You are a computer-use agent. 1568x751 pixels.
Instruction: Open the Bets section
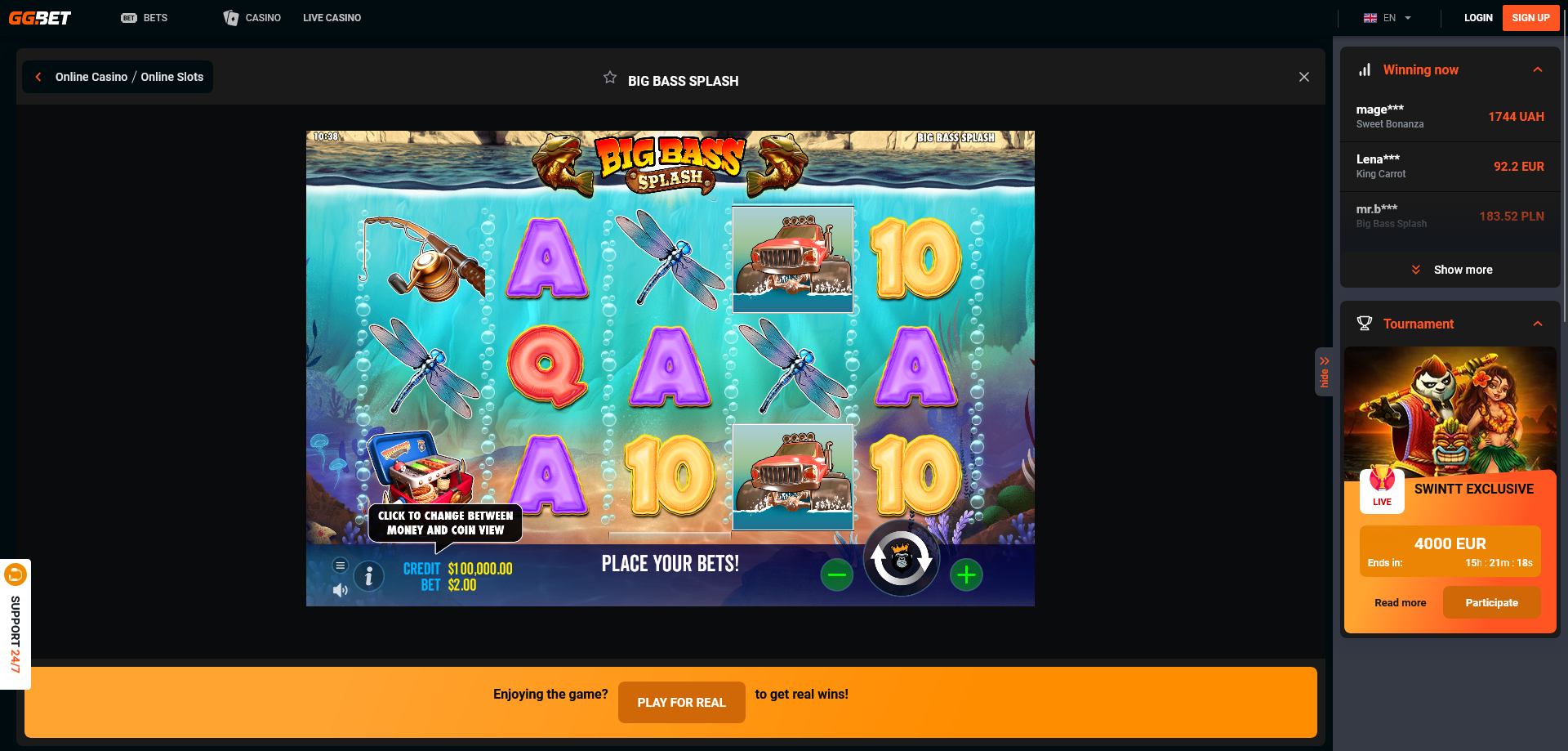coord(145,18)
